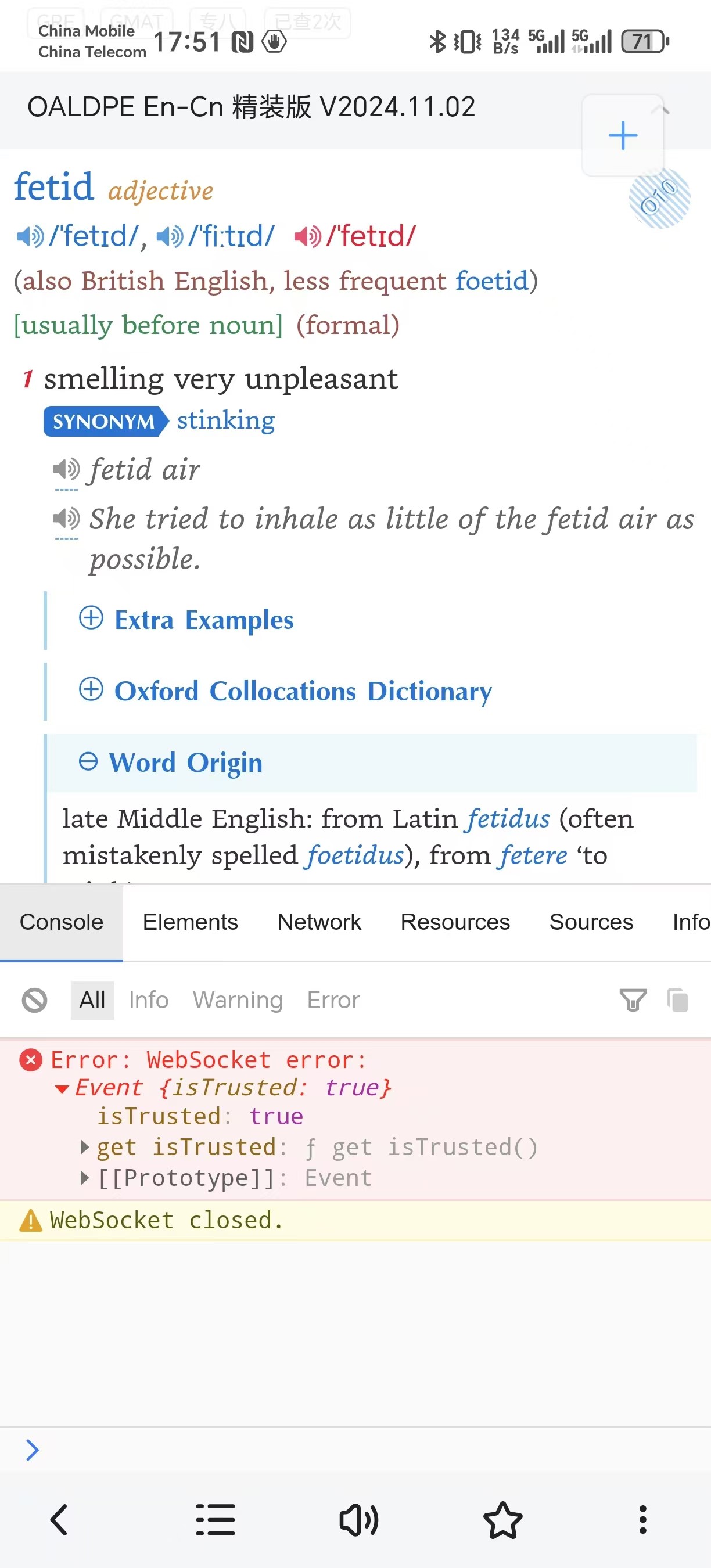Play British pronunciation /ˈfetɪd/ audio
Image resolution: width=711 pixels, height=1568 pixels.
click(x=30, y=236)
